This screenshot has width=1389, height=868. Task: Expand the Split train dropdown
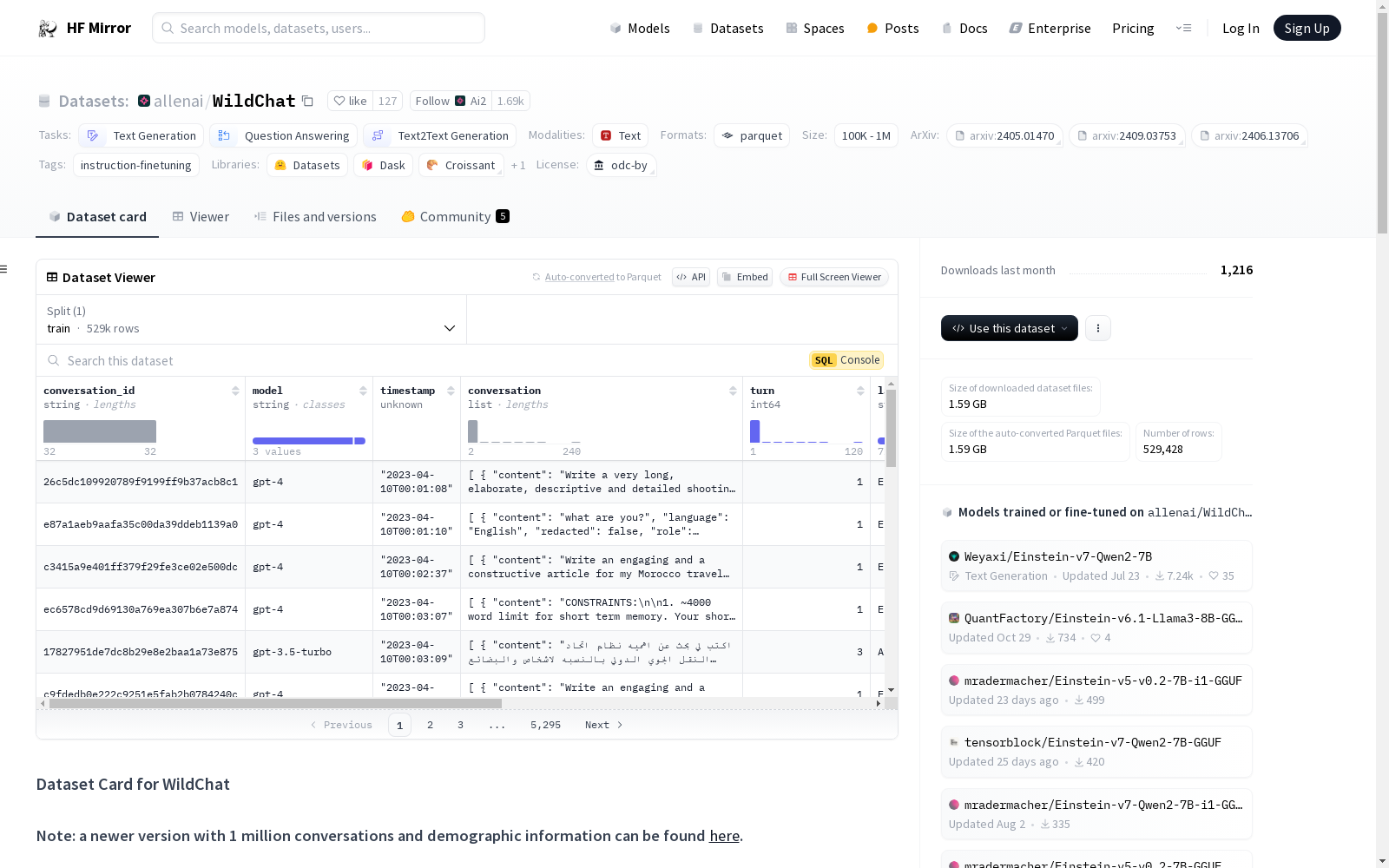252,319
